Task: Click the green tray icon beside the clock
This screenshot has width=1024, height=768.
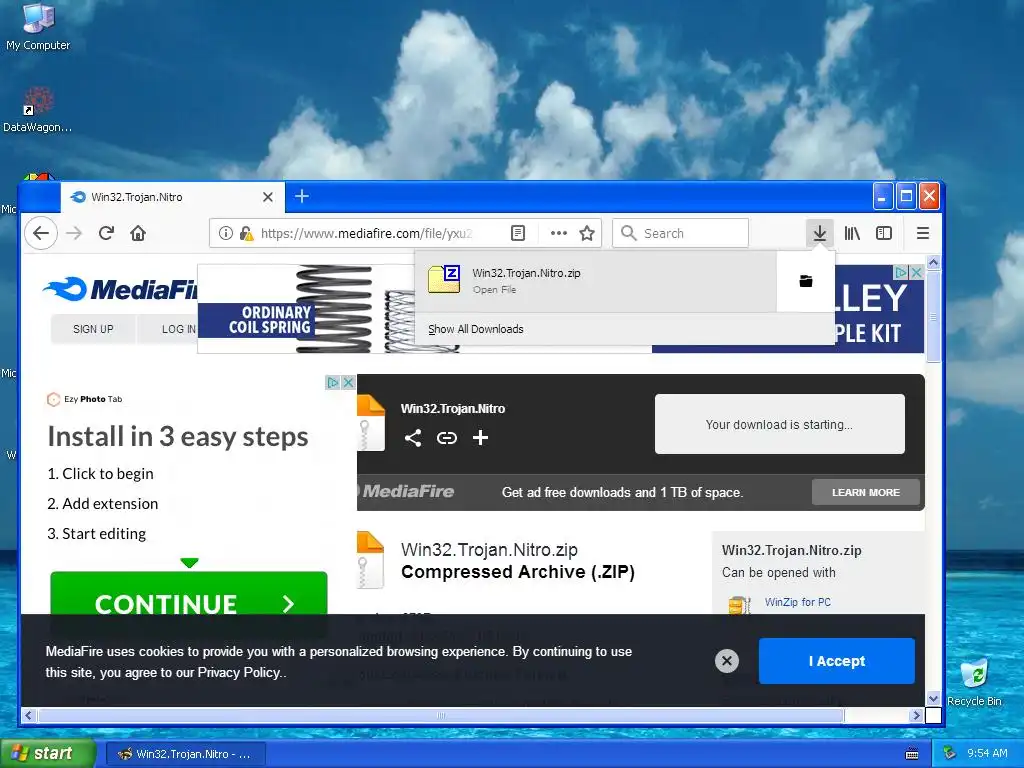Action: (x=950, y=753)
